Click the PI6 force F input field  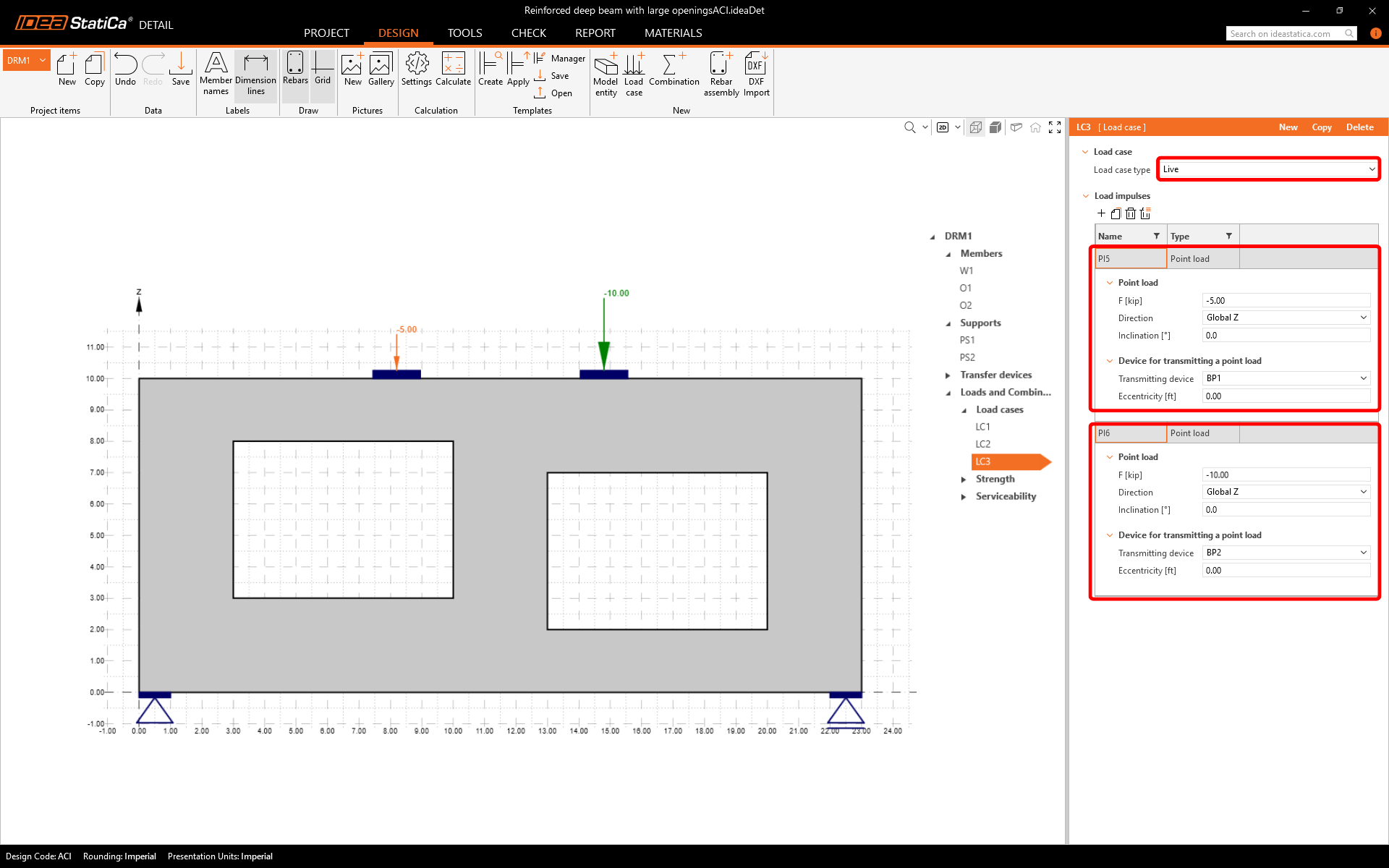(1286, 475)
